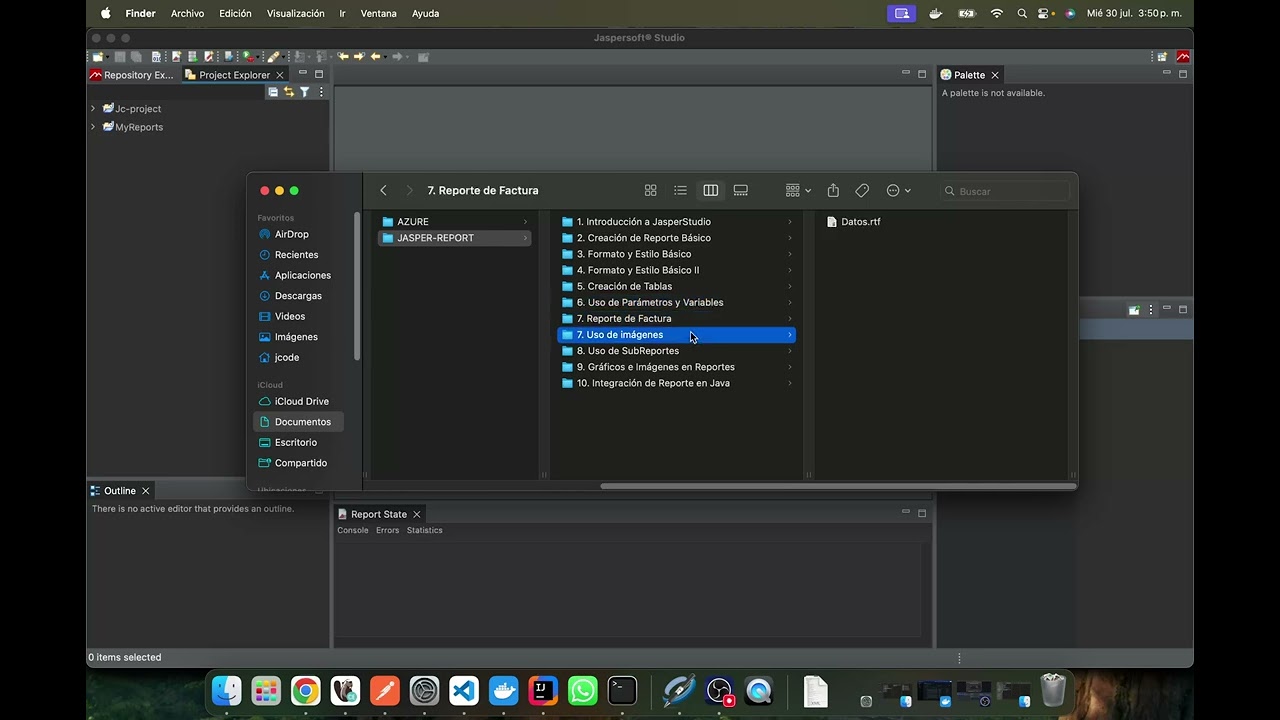Image resolution: width=1280 pixels, height=720 pixels.
Task: Open Visual Studio Code from the Dock
Action: point(464,691)
